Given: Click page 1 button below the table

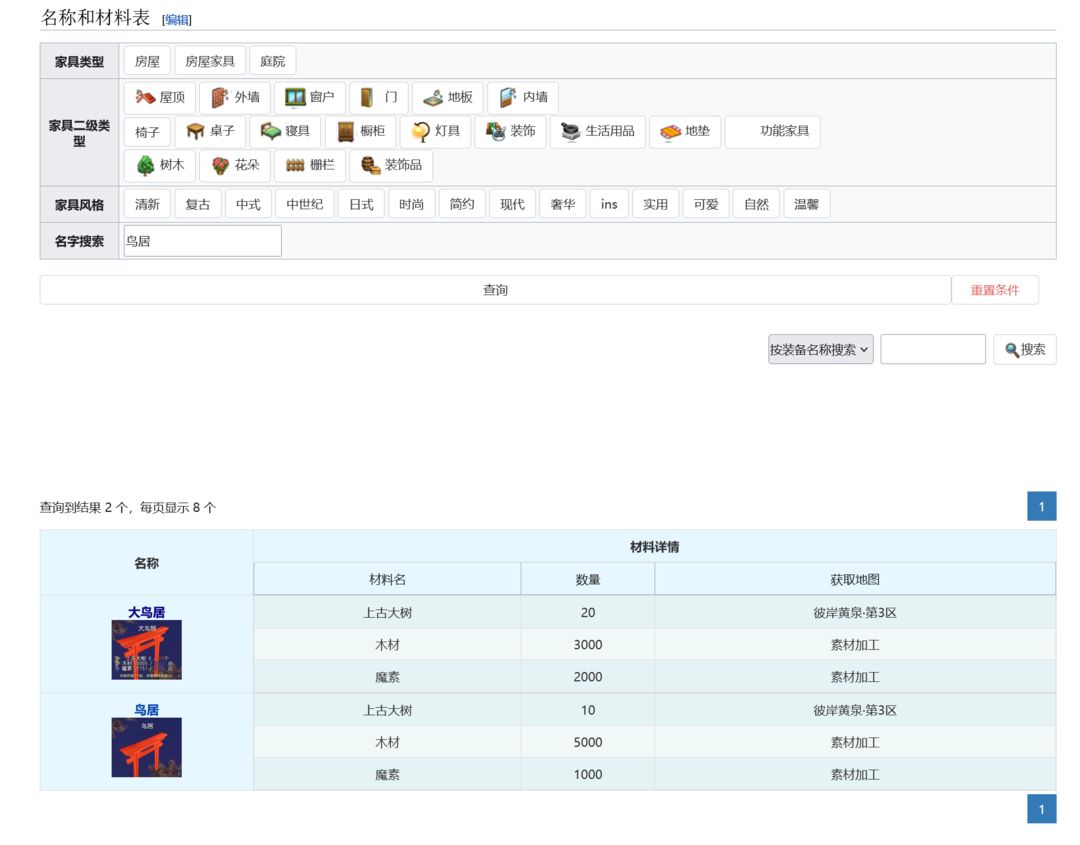Looking at the screenshot, I should 1041,809.
